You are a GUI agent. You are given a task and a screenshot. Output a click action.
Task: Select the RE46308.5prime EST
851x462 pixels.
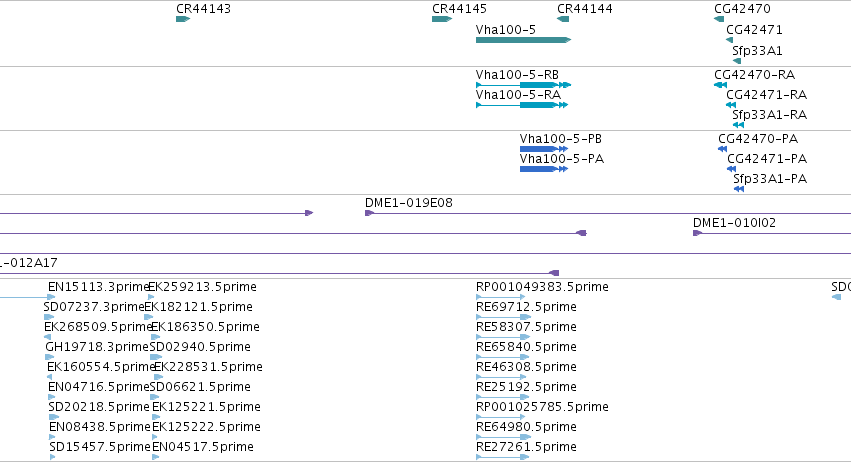point(501,377)
